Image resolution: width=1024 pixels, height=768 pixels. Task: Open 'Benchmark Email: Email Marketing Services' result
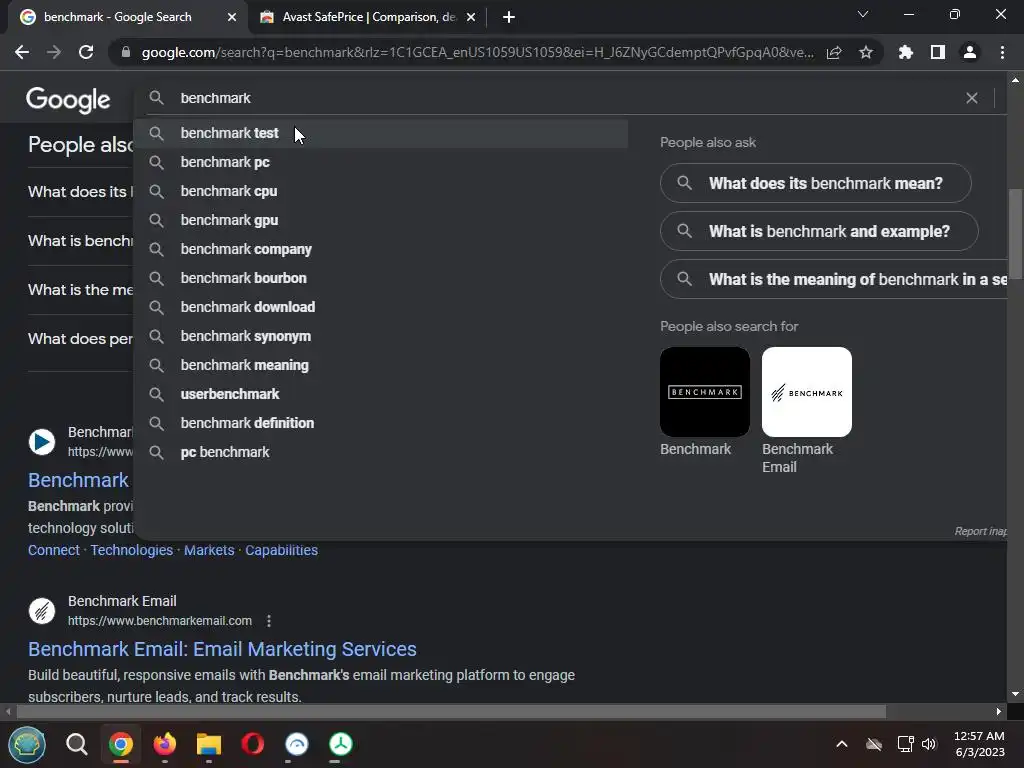[x=222, y=649]
